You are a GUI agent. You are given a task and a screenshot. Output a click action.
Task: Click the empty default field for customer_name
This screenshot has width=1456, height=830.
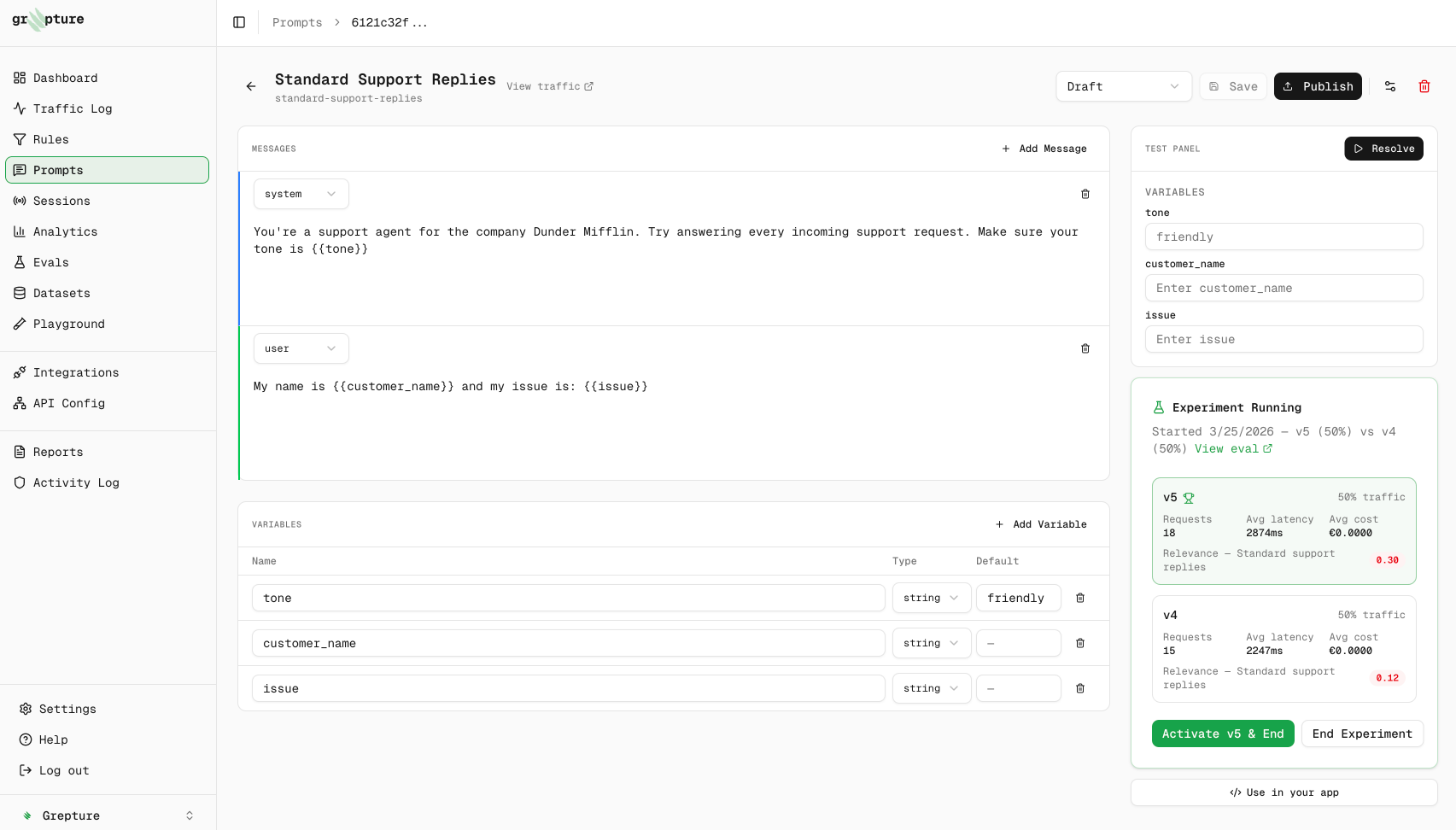[1019, 643]
